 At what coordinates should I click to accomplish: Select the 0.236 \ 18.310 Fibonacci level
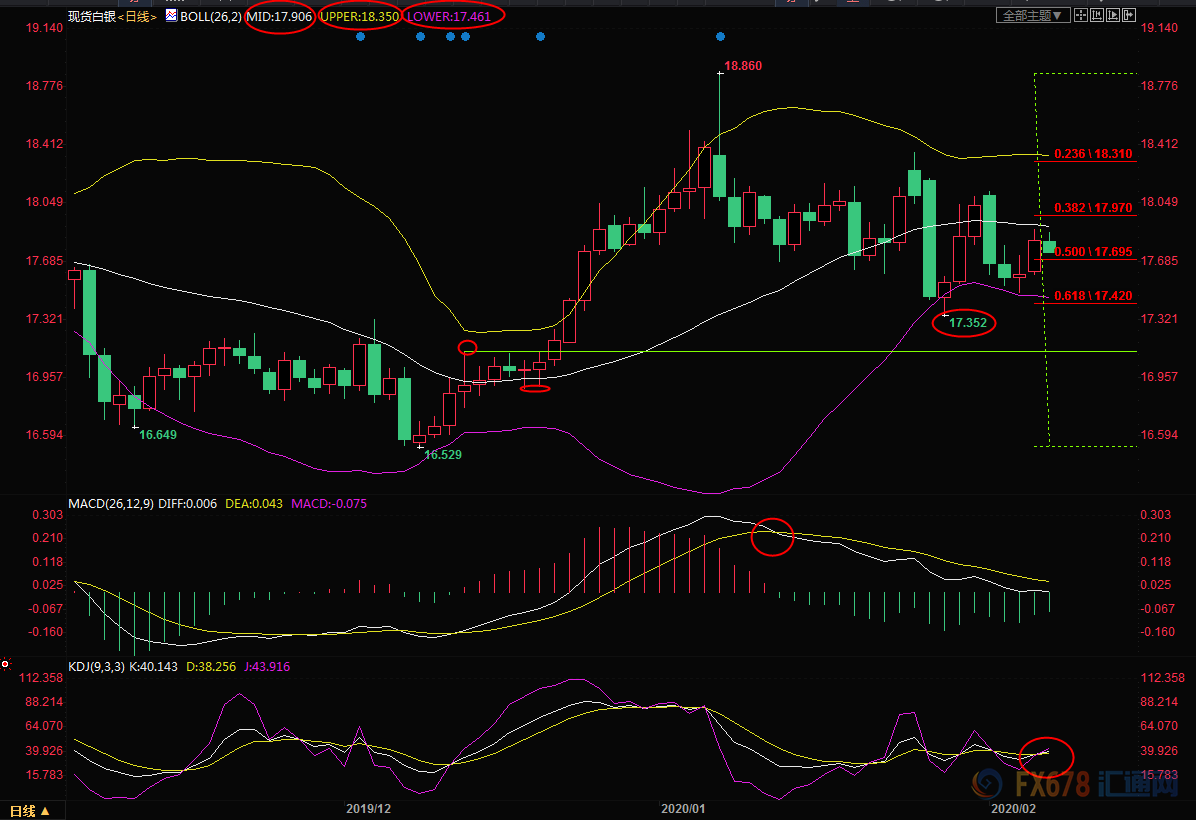(x=1093, y=154)
